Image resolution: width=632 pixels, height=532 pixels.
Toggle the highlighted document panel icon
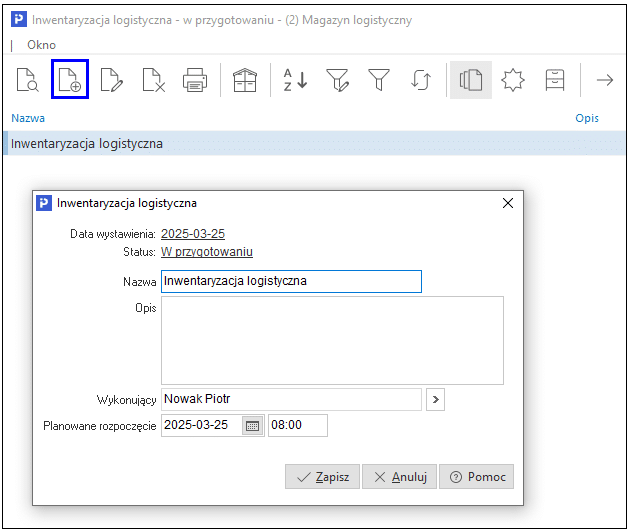point(471,80)
